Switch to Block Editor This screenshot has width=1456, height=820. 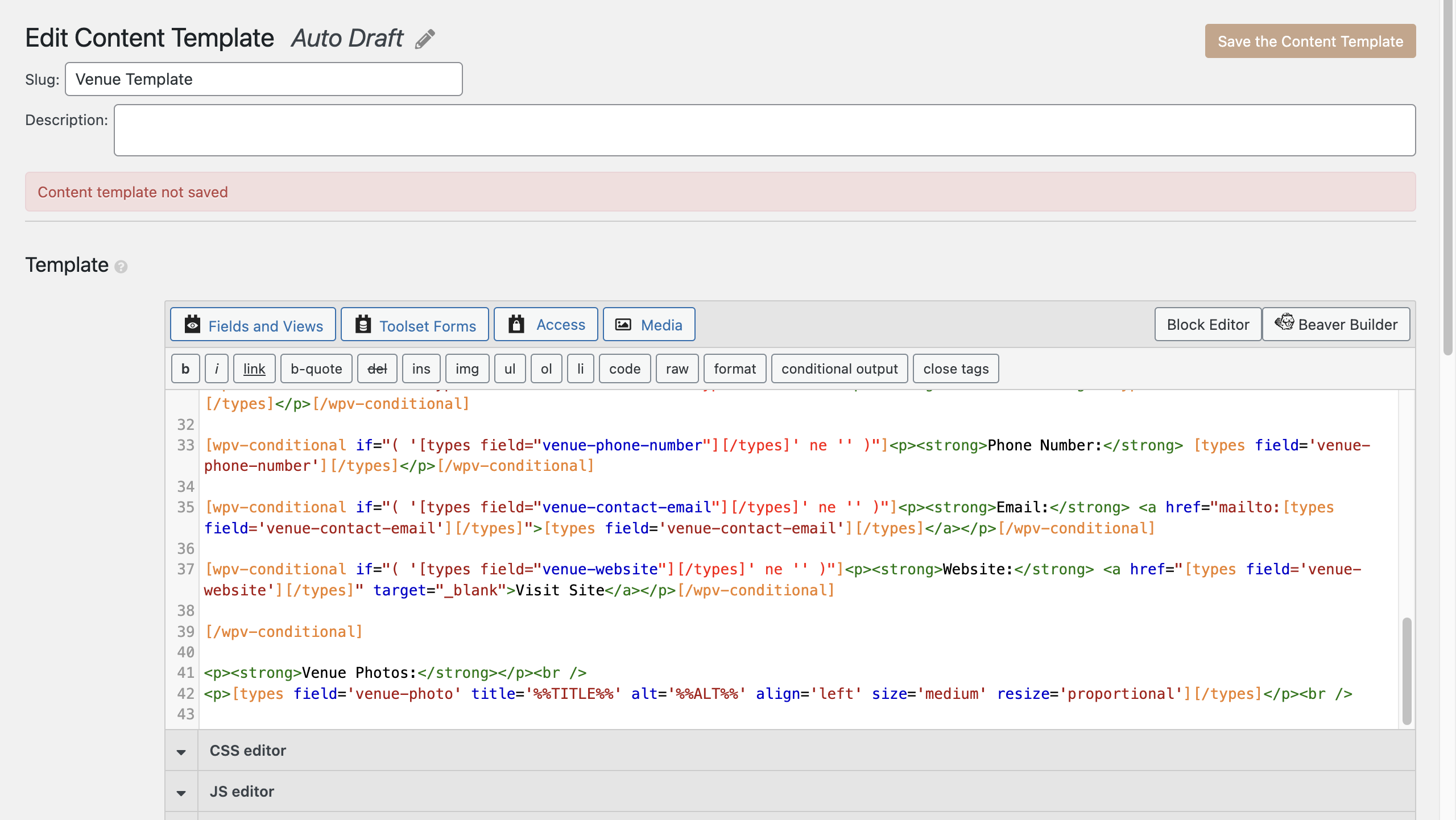click(1207, 325)
